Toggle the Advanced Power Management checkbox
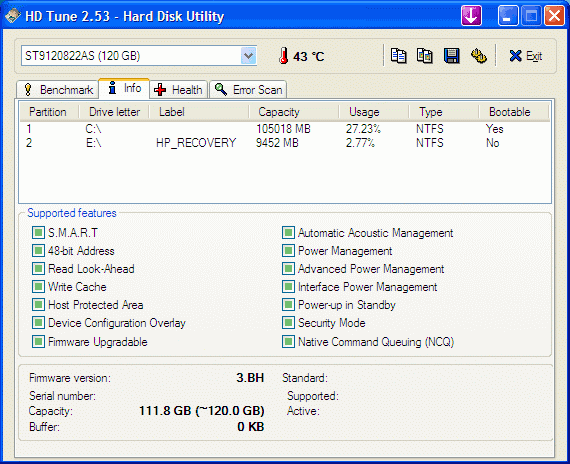Viewport: 570px width, 464px height. [x=288, y=269]
